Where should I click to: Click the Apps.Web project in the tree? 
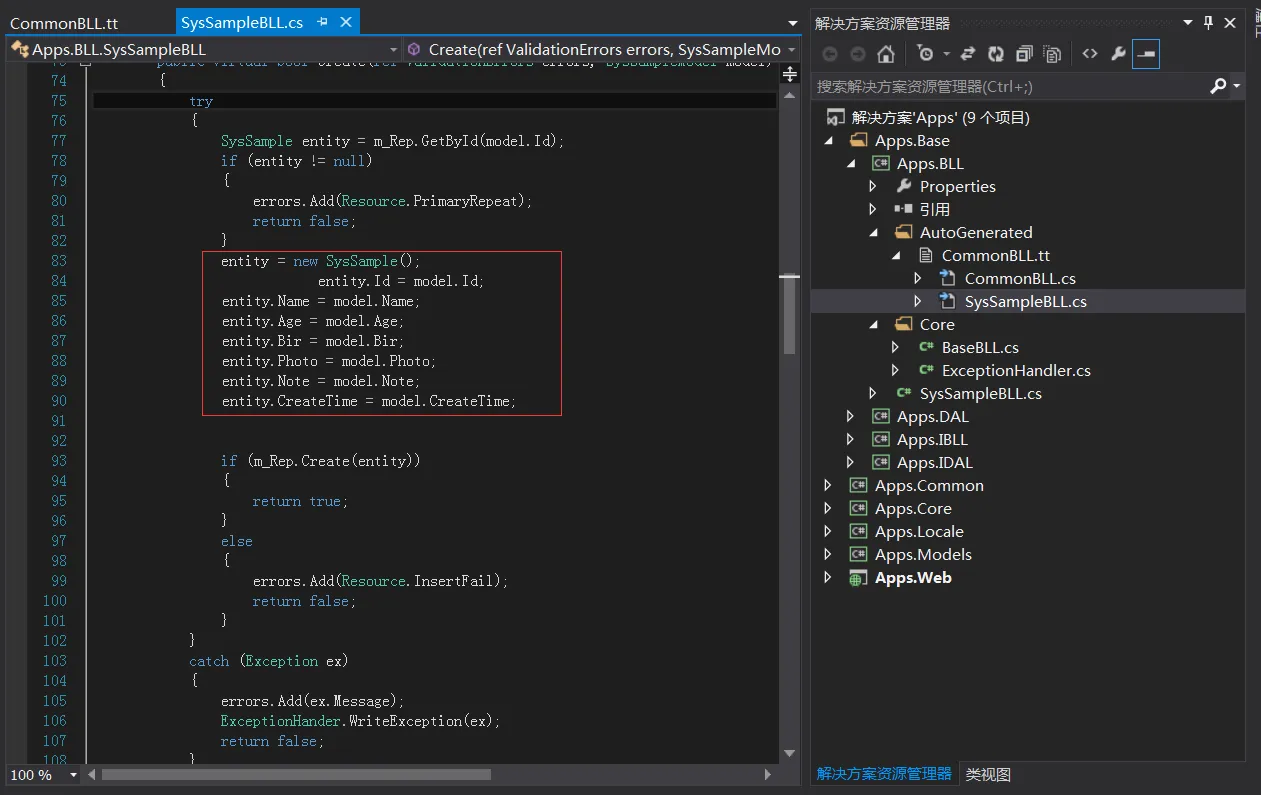click(913, 577)
